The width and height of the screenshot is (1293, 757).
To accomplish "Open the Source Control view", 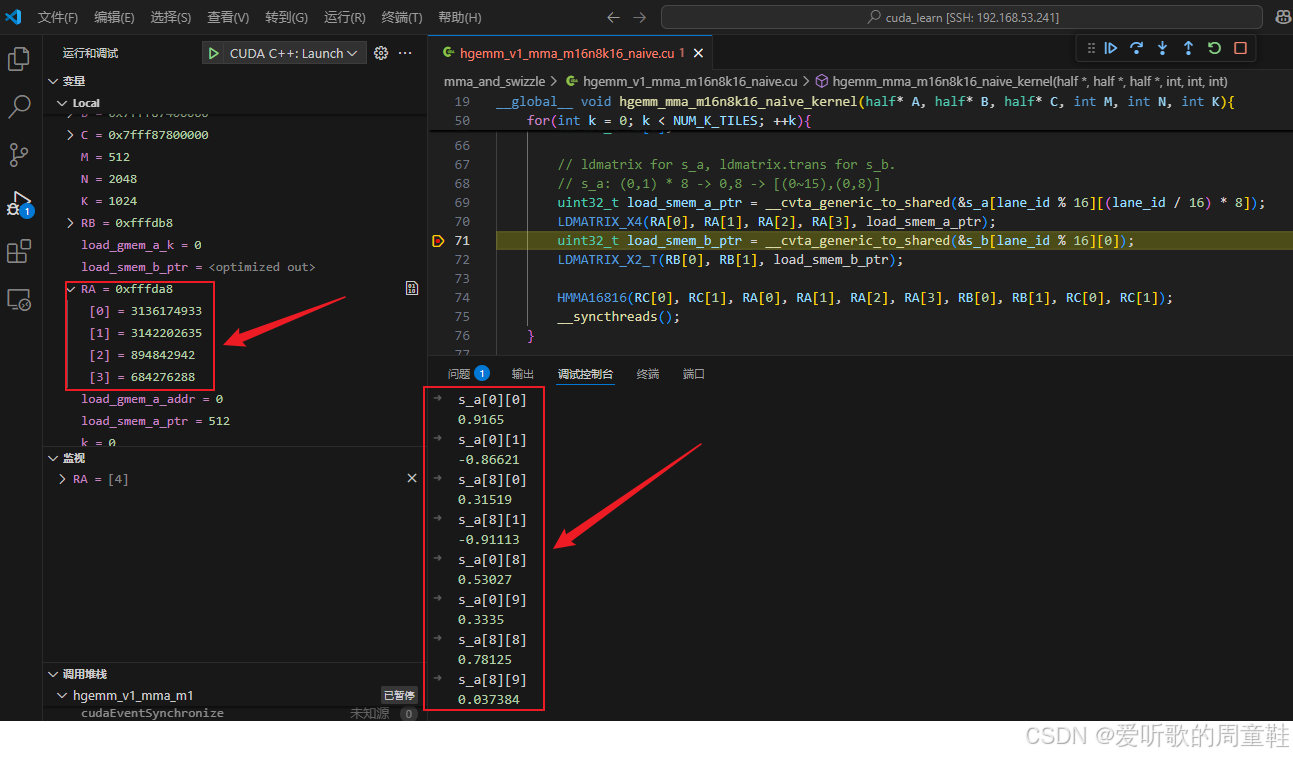I will pyautogui.click(x=19, y=155).
